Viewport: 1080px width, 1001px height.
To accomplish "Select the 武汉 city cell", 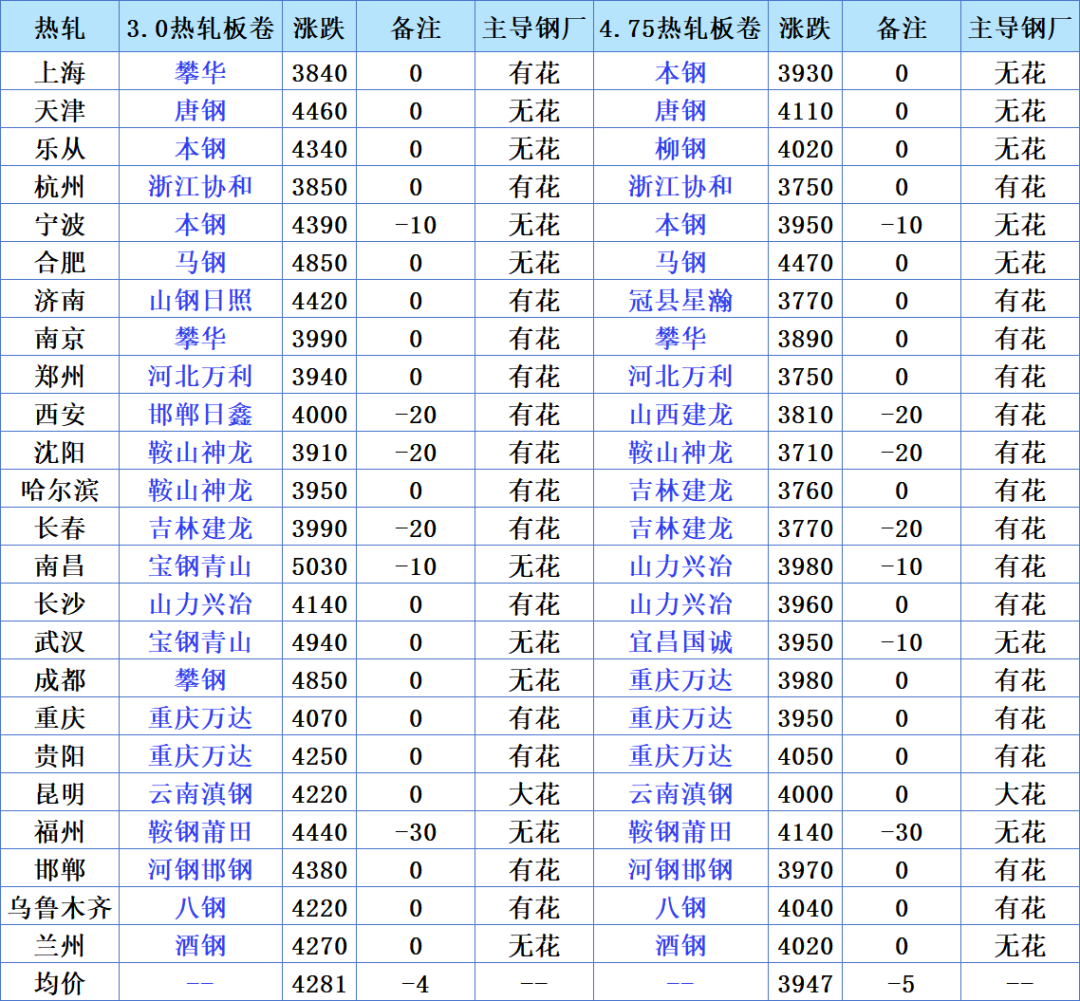I will (60, 642).
